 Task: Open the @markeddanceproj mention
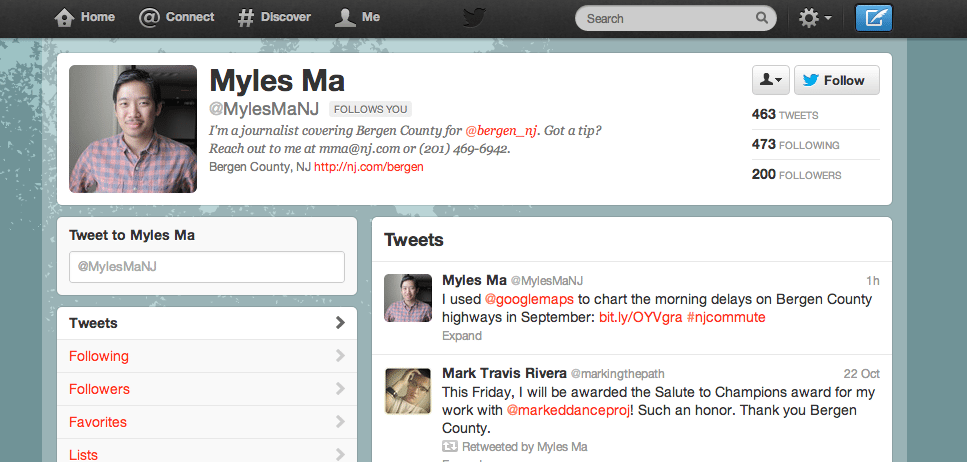[568, 410]
